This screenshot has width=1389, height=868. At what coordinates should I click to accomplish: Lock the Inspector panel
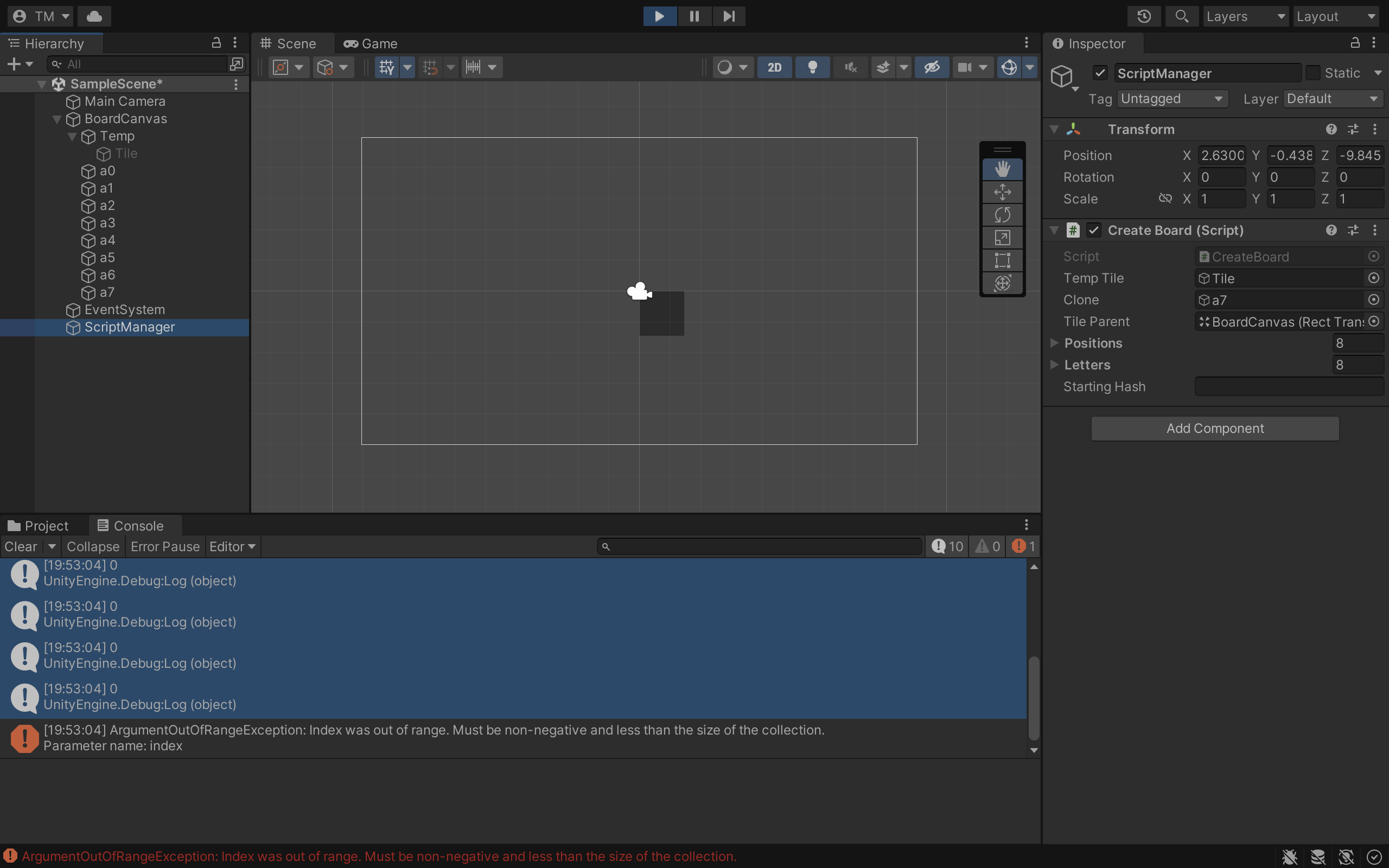(1355, 43)
